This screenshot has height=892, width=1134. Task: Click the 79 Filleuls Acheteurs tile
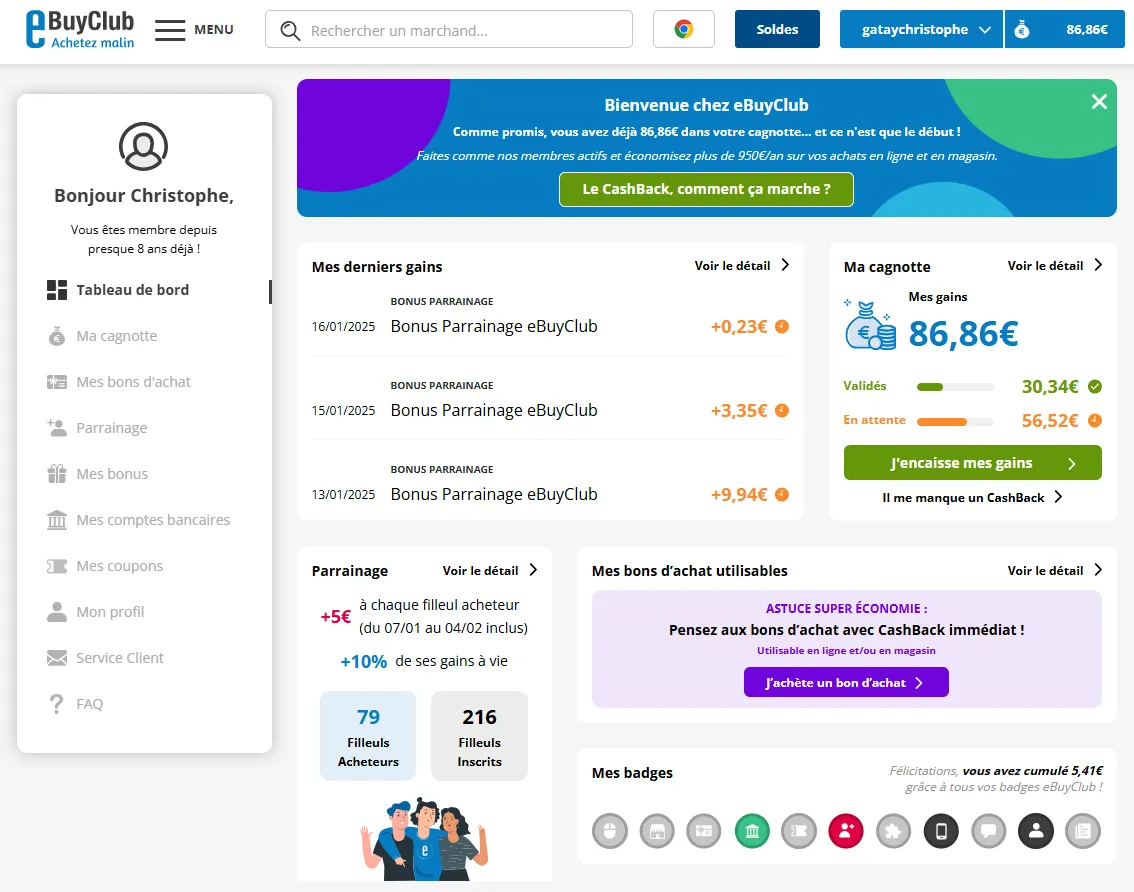pyautogui.click(x=368, y=736)
